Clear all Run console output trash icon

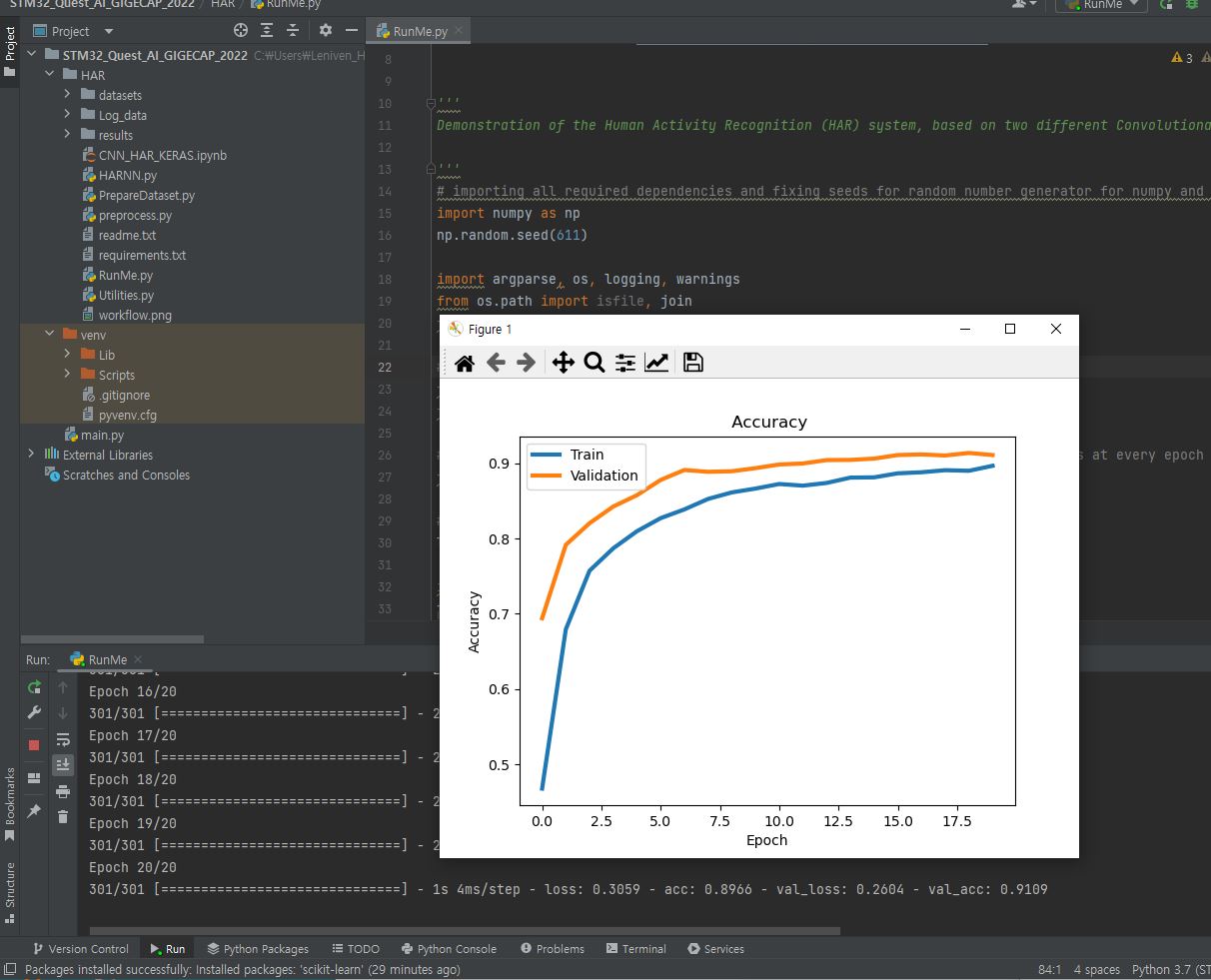coord(63,817)
